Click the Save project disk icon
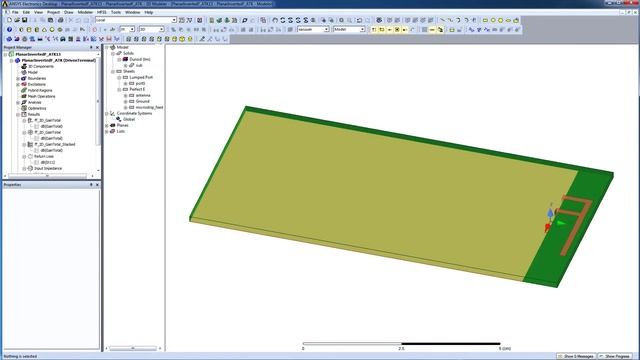 [x=24, y=20]
